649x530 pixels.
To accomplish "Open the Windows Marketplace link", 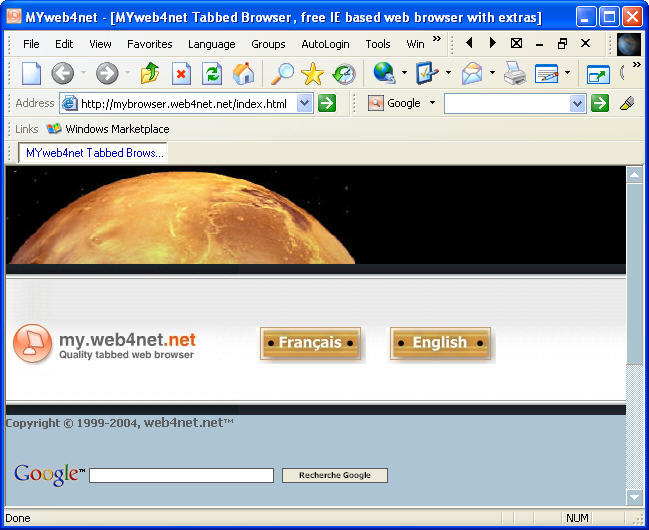I will [108, 129].
